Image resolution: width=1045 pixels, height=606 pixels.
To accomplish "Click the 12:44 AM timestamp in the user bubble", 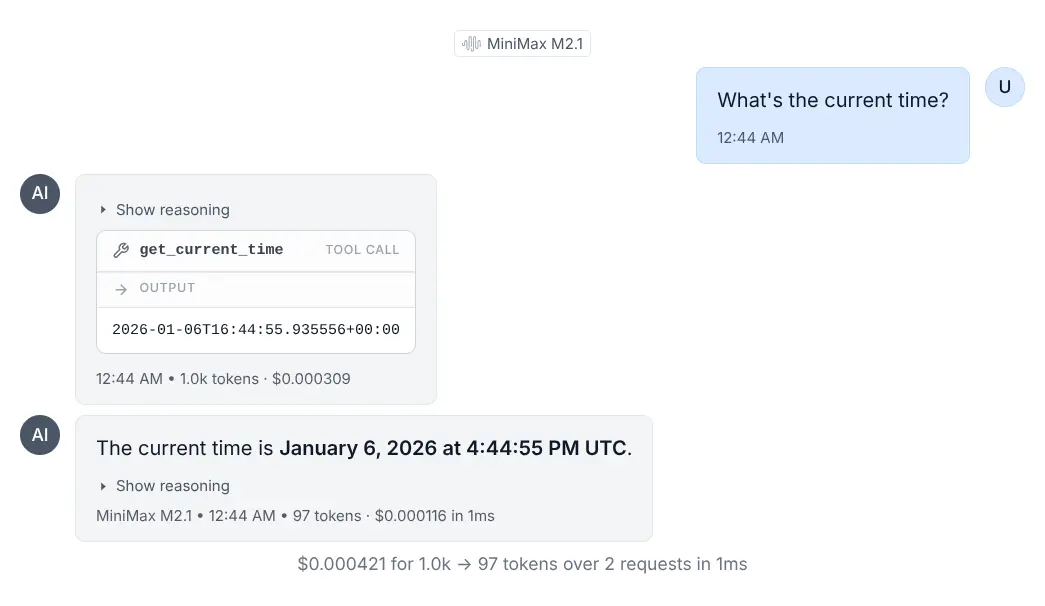I will click(750, 138).
